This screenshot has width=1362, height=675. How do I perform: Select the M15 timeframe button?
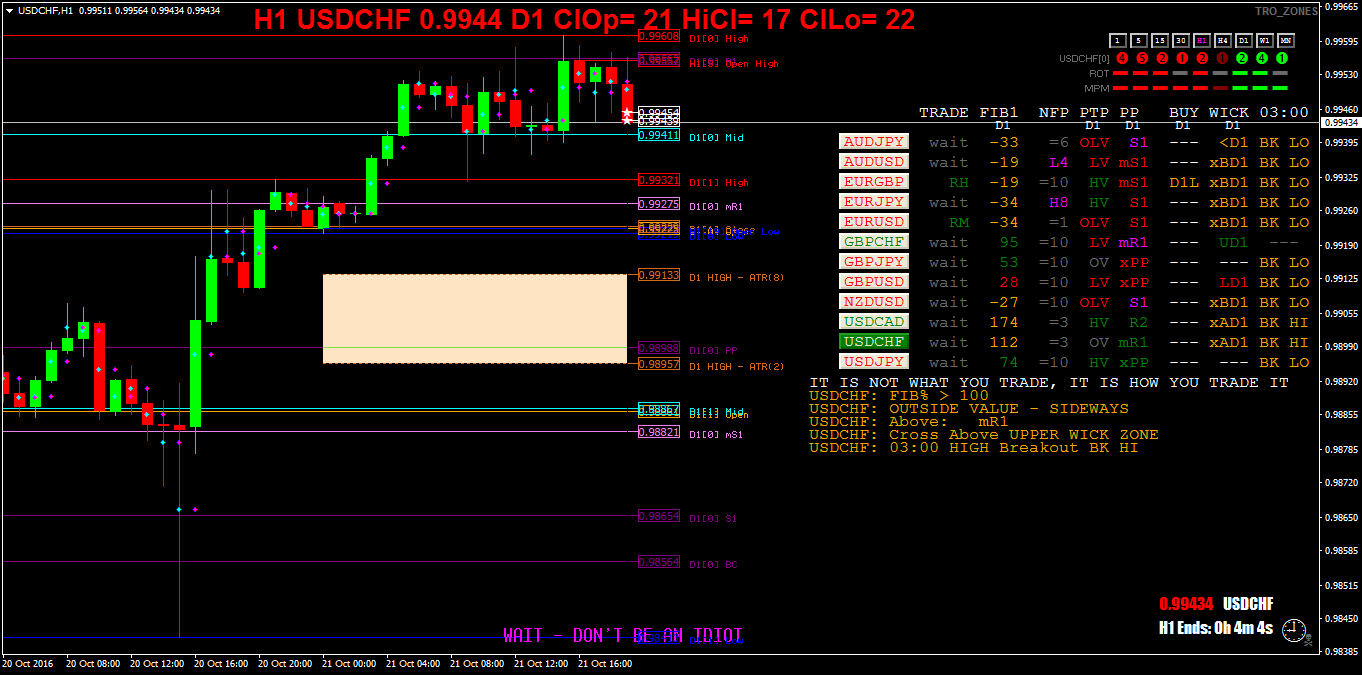click(x=1159, y=41)
